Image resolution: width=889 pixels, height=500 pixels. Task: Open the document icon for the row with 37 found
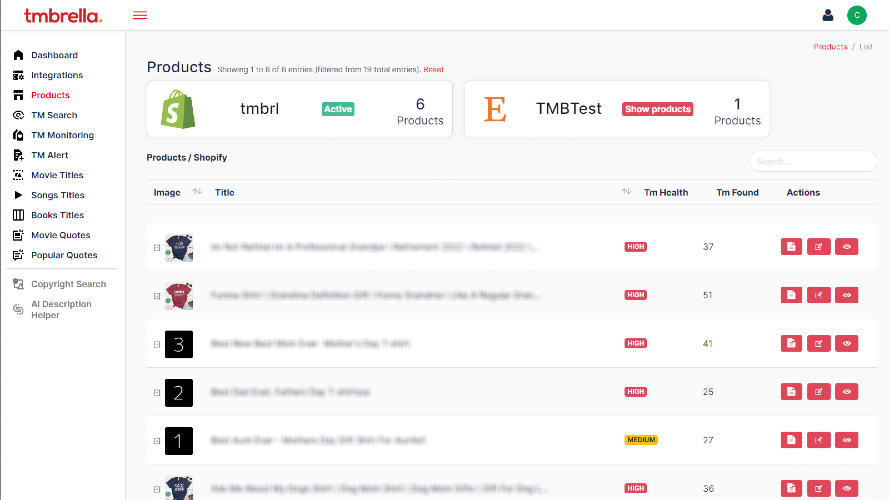pos(791,247)
